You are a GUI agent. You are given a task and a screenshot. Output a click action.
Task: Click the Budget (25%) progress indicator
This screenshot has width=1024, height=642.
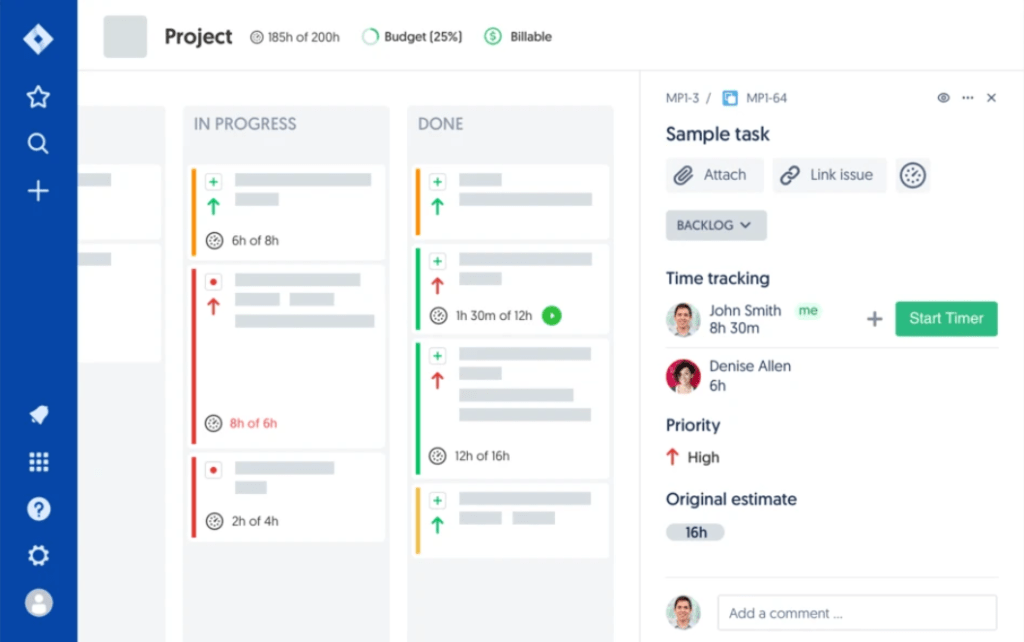click(x=411, y=36)
